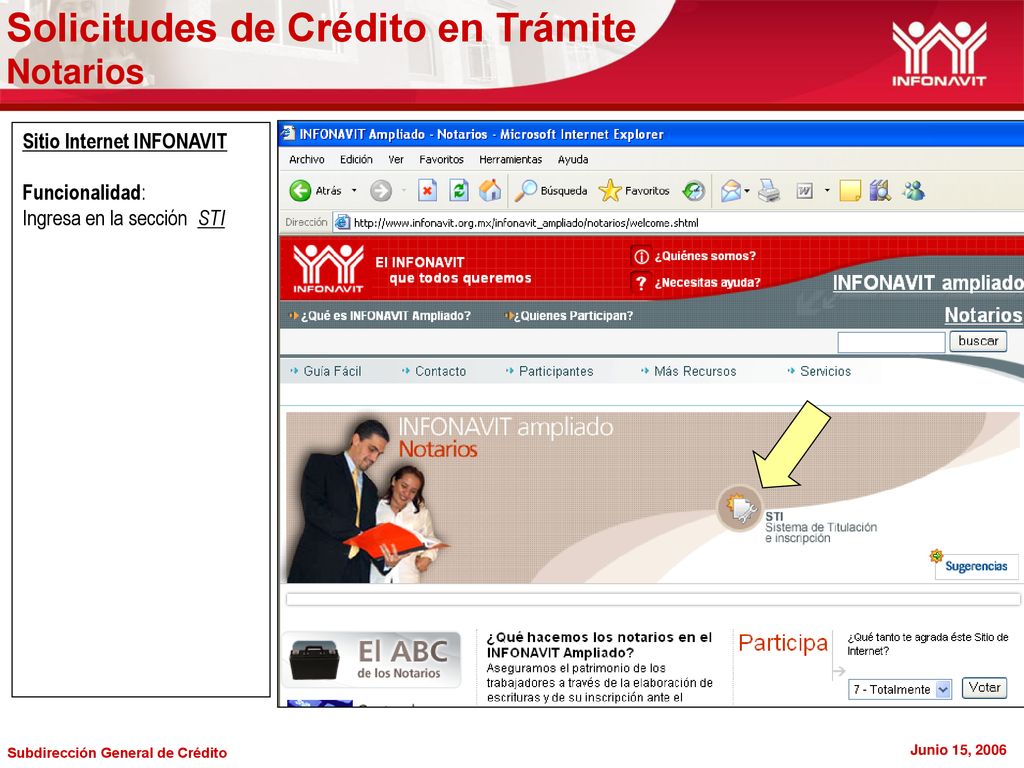The image size is (1024, 768).
Task: Click the History clock icon
Action: (x=694, y=191)
